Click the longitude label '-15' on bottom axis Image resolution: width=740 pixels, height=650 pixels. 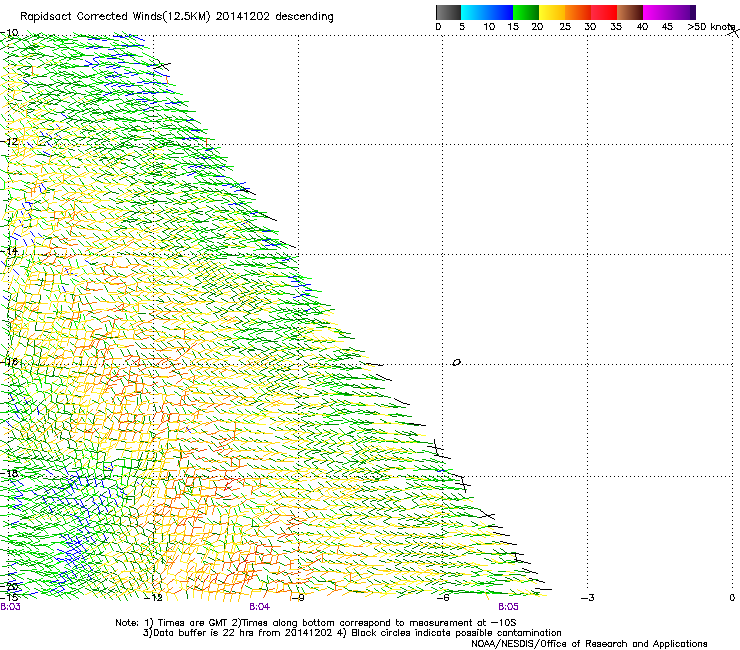pyautogui.click(x=9, y=598)
